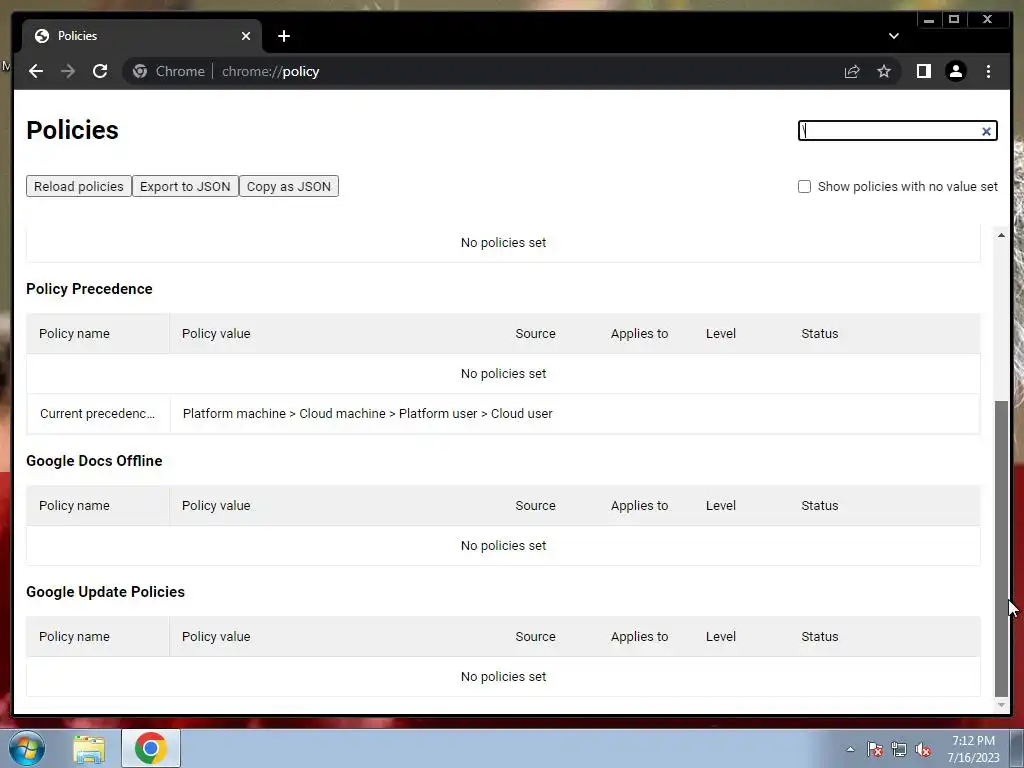Open a new tab

(283, 36)
